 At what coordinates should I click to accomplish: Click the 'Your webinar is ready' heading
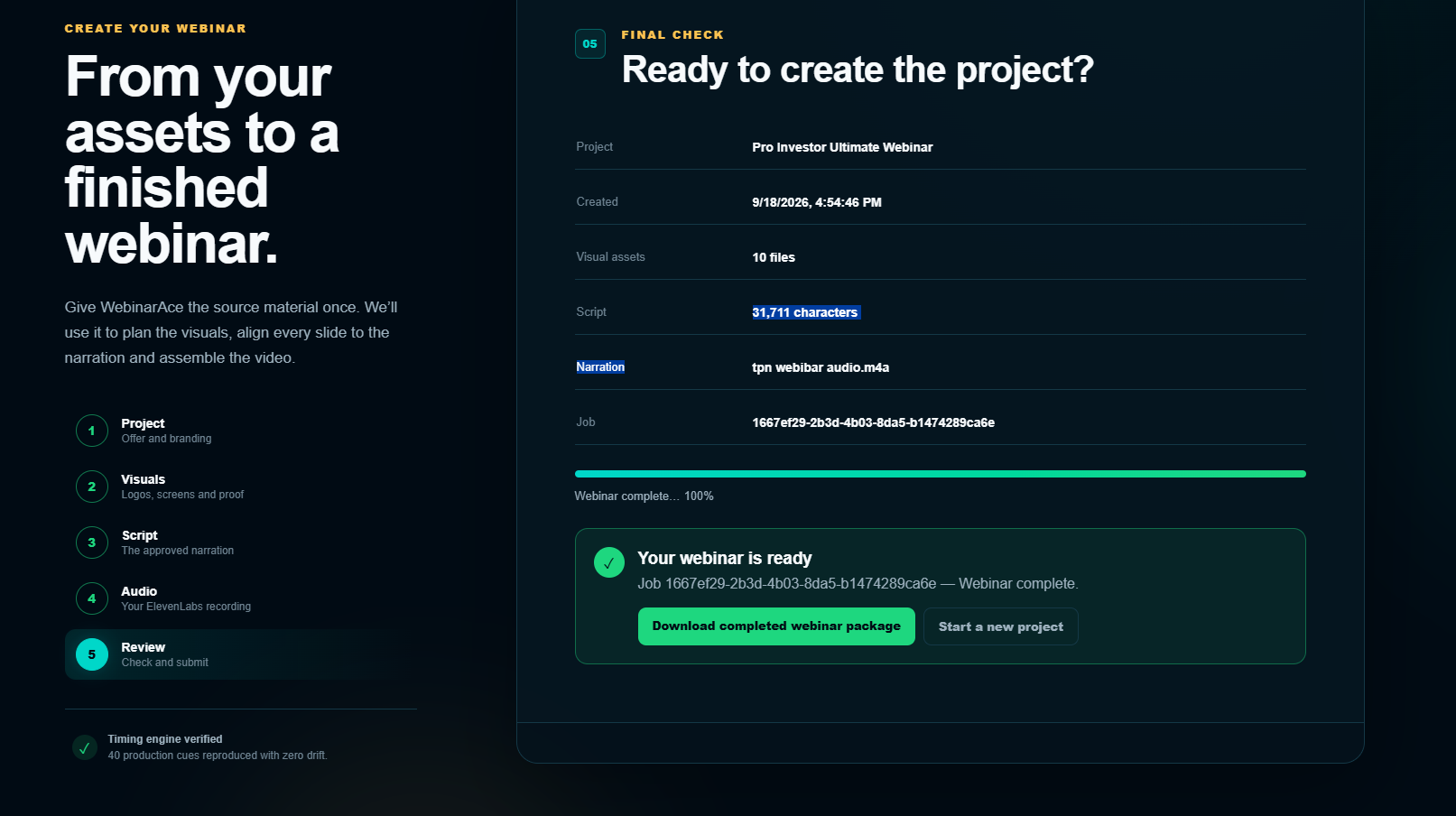point(725,558)
